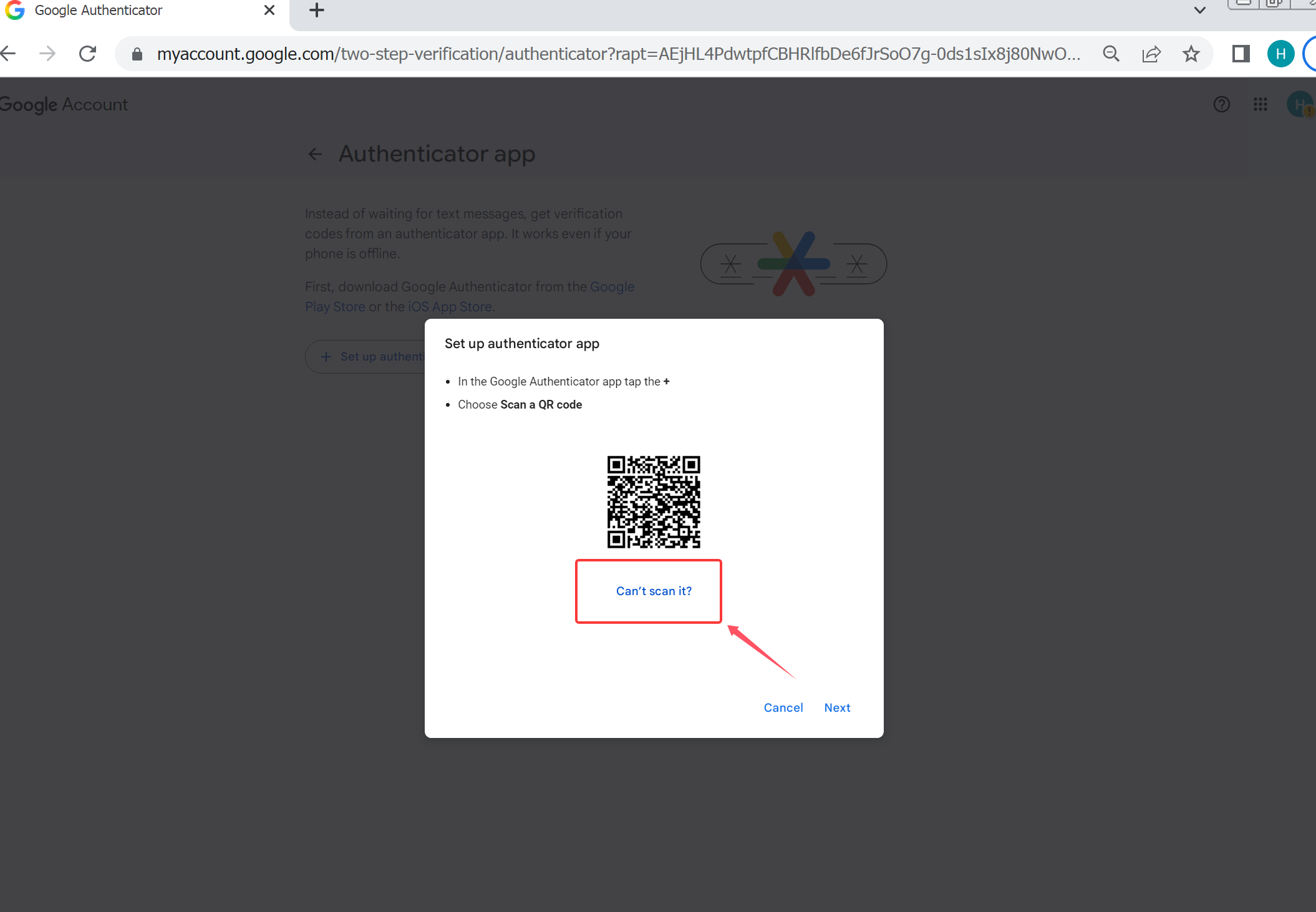Image resolution: width=1316 pixels, height=912 pixels.
Task: Open the Google apps grid
Action: tap(1260, 104)
